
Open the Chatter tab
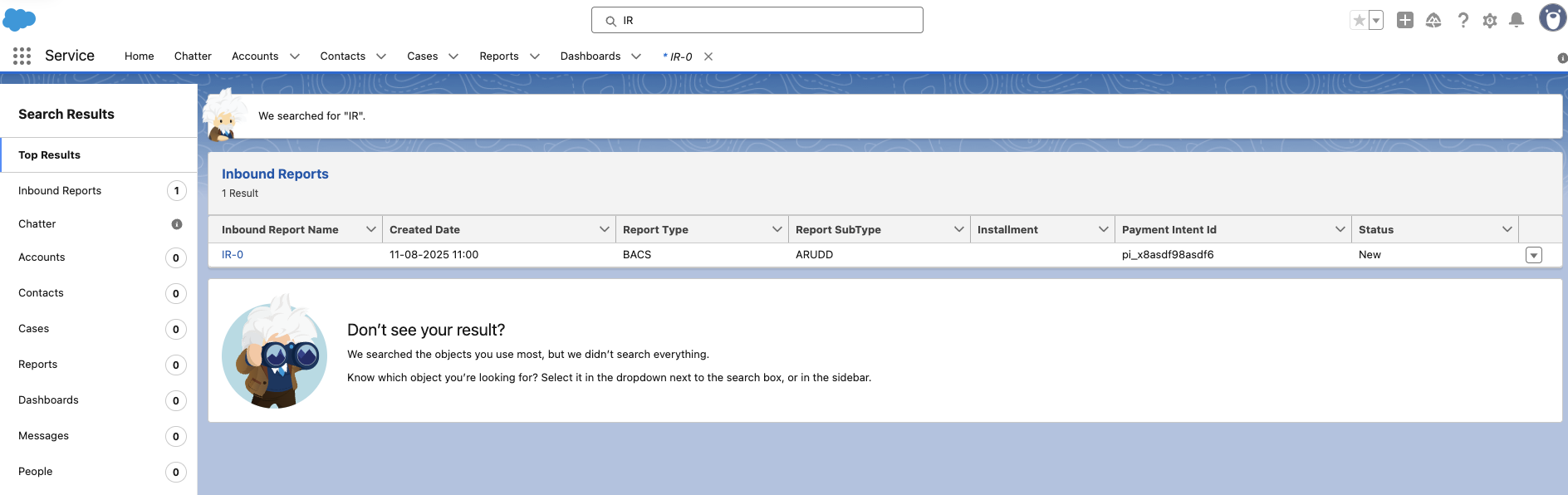tap(193, 56)
